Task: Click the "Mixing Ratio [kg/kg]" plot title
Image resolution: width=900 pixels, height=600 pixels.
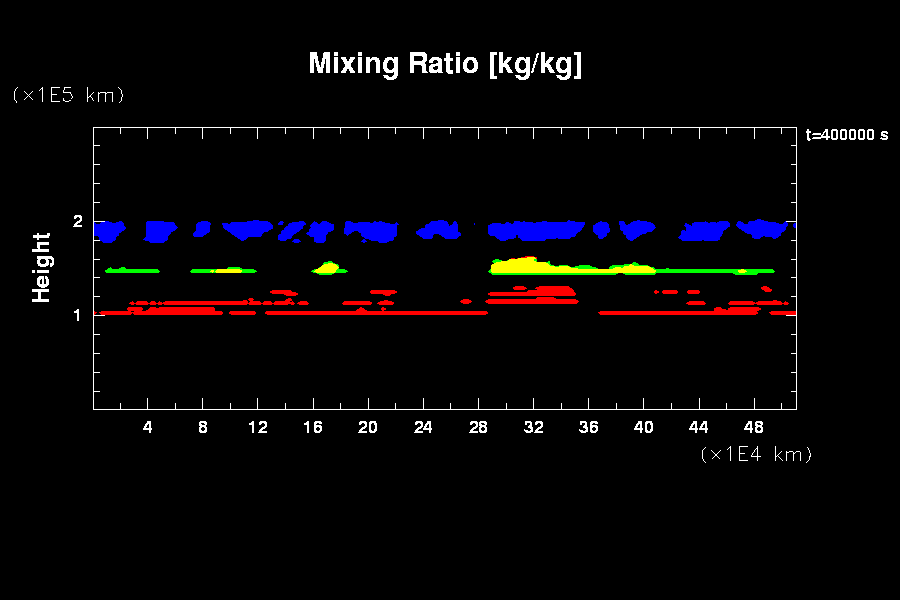Action: [445, 64]
